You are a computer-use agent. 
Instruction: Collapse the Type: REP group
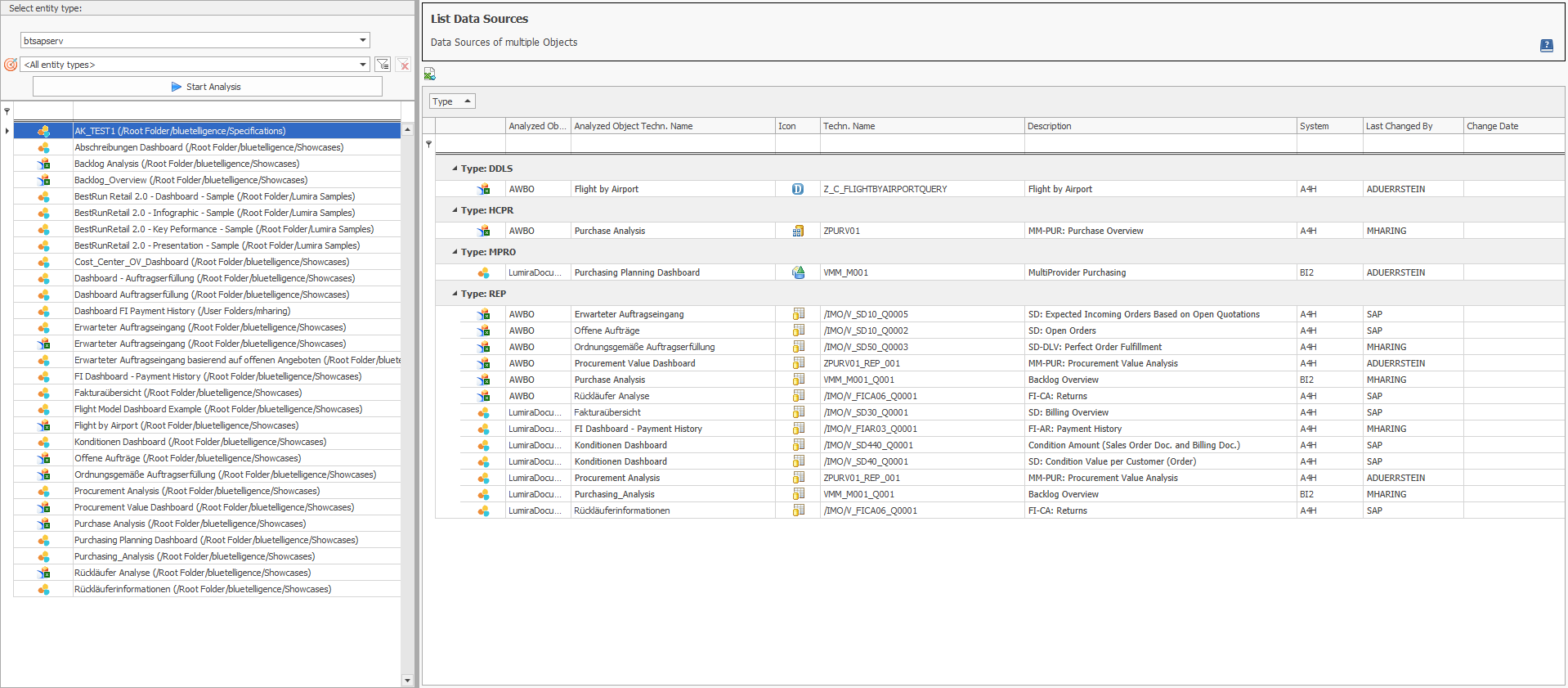click(455, 294)
